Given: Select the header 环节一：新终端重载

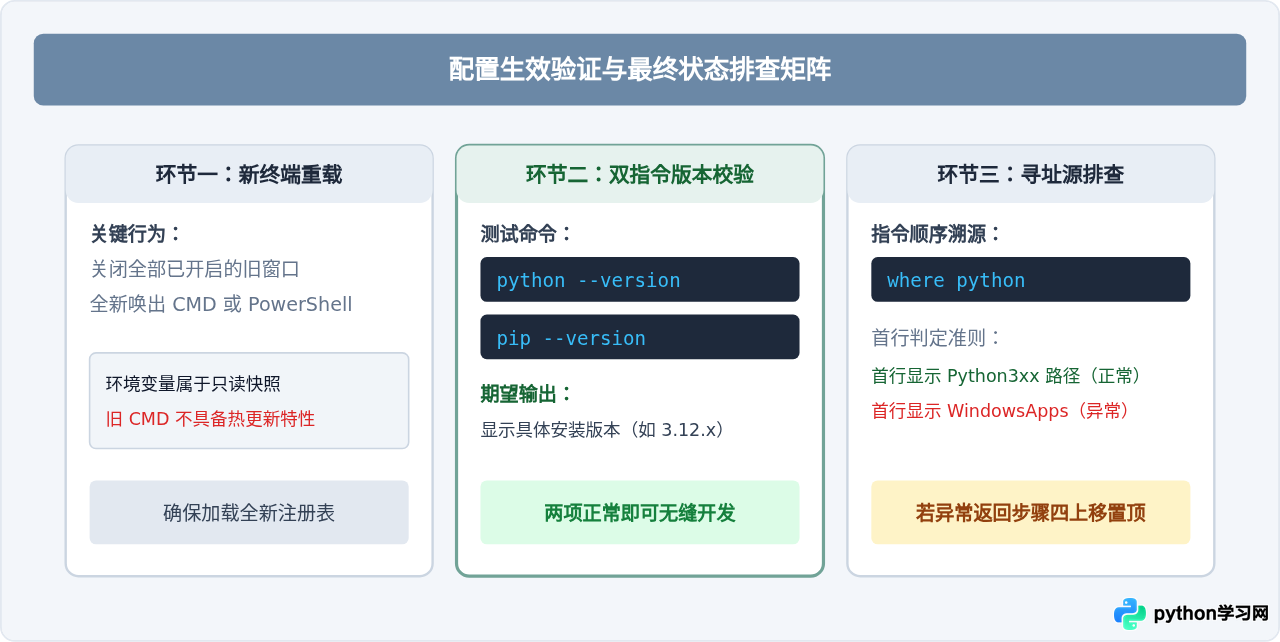Looking at the screenshot, I should [249, 175].
